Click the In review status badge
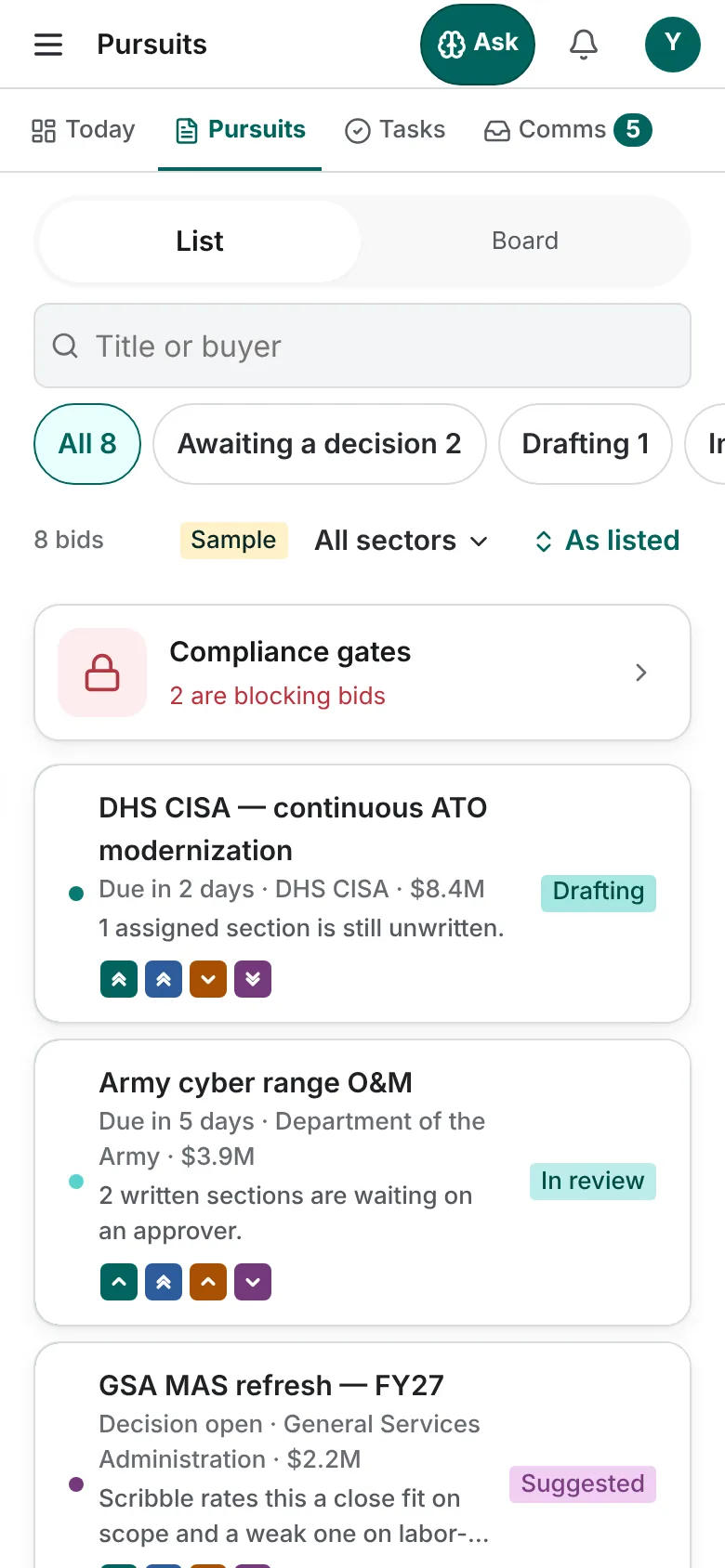725x1568 pixels. click(x=593, y=1182)
